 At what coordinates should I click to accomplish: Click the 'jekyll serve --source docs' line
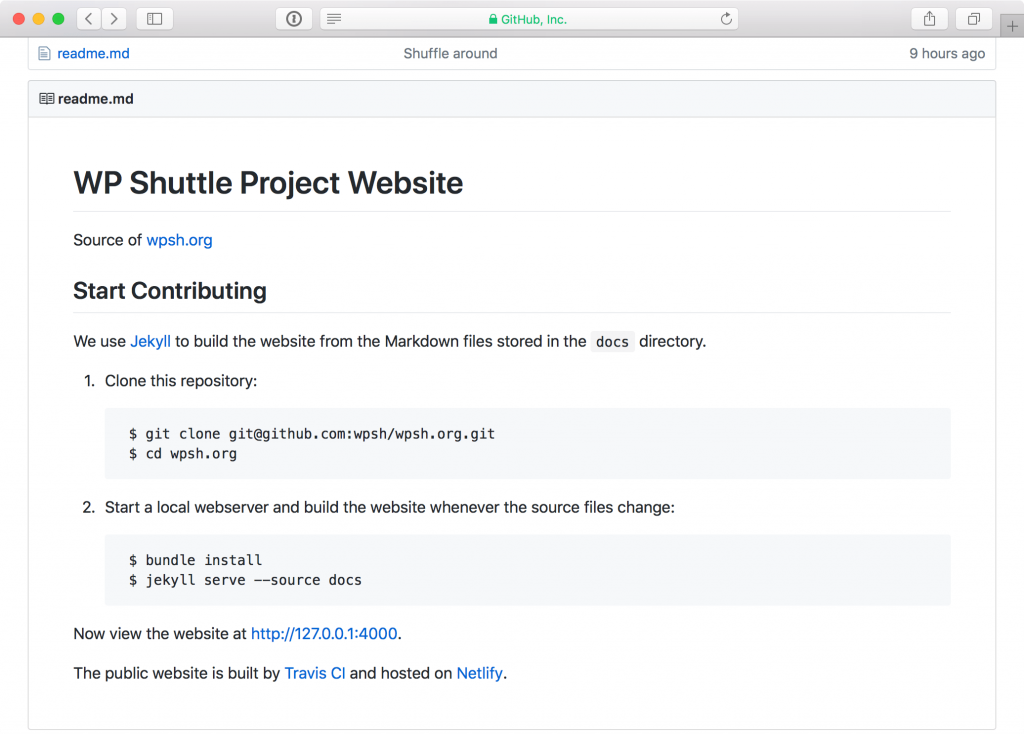(253, 580)
